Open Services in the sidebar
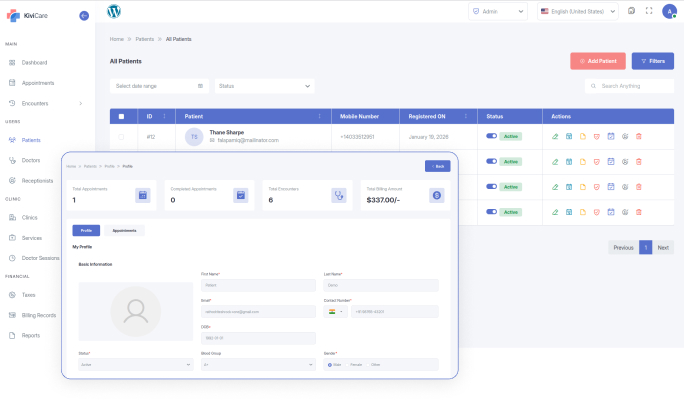Viewport: 684px width, 400px height. tap(32, 238)
